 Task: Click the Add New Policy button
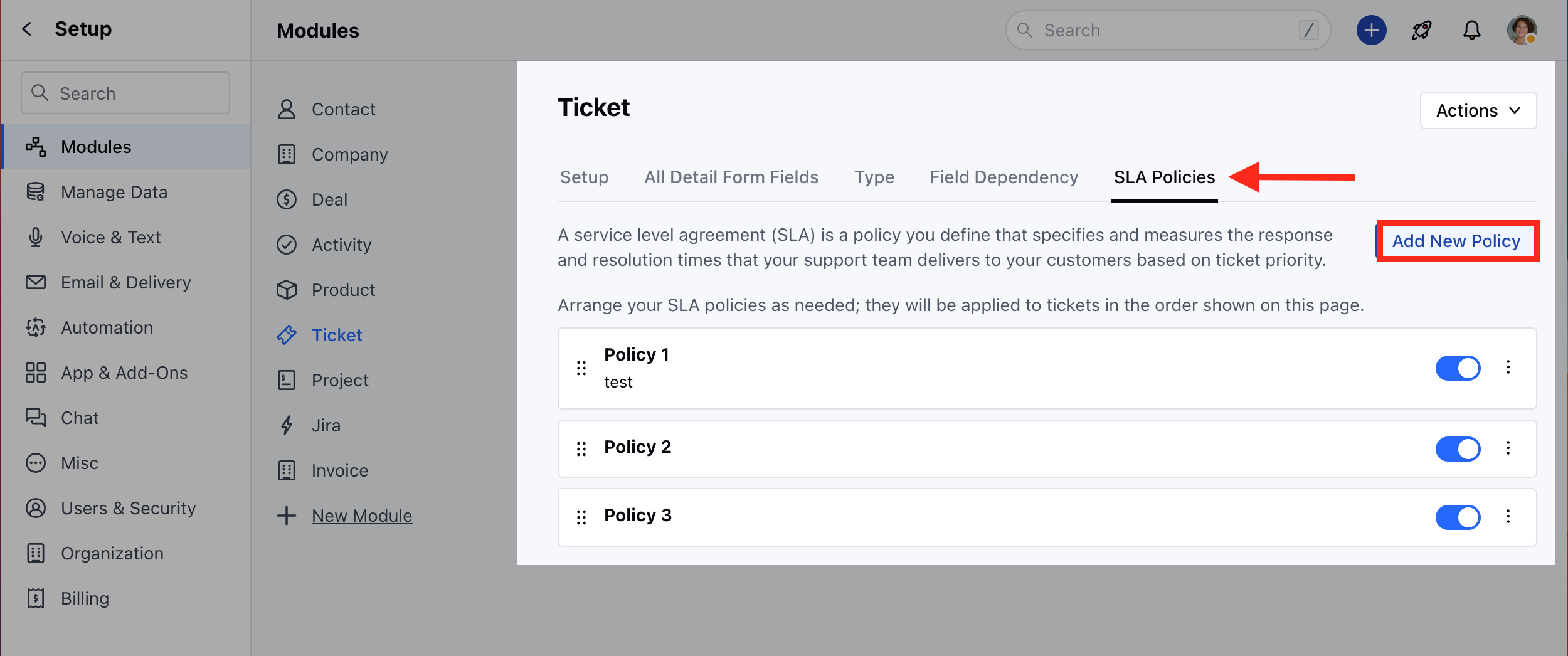pos(1456,241)
